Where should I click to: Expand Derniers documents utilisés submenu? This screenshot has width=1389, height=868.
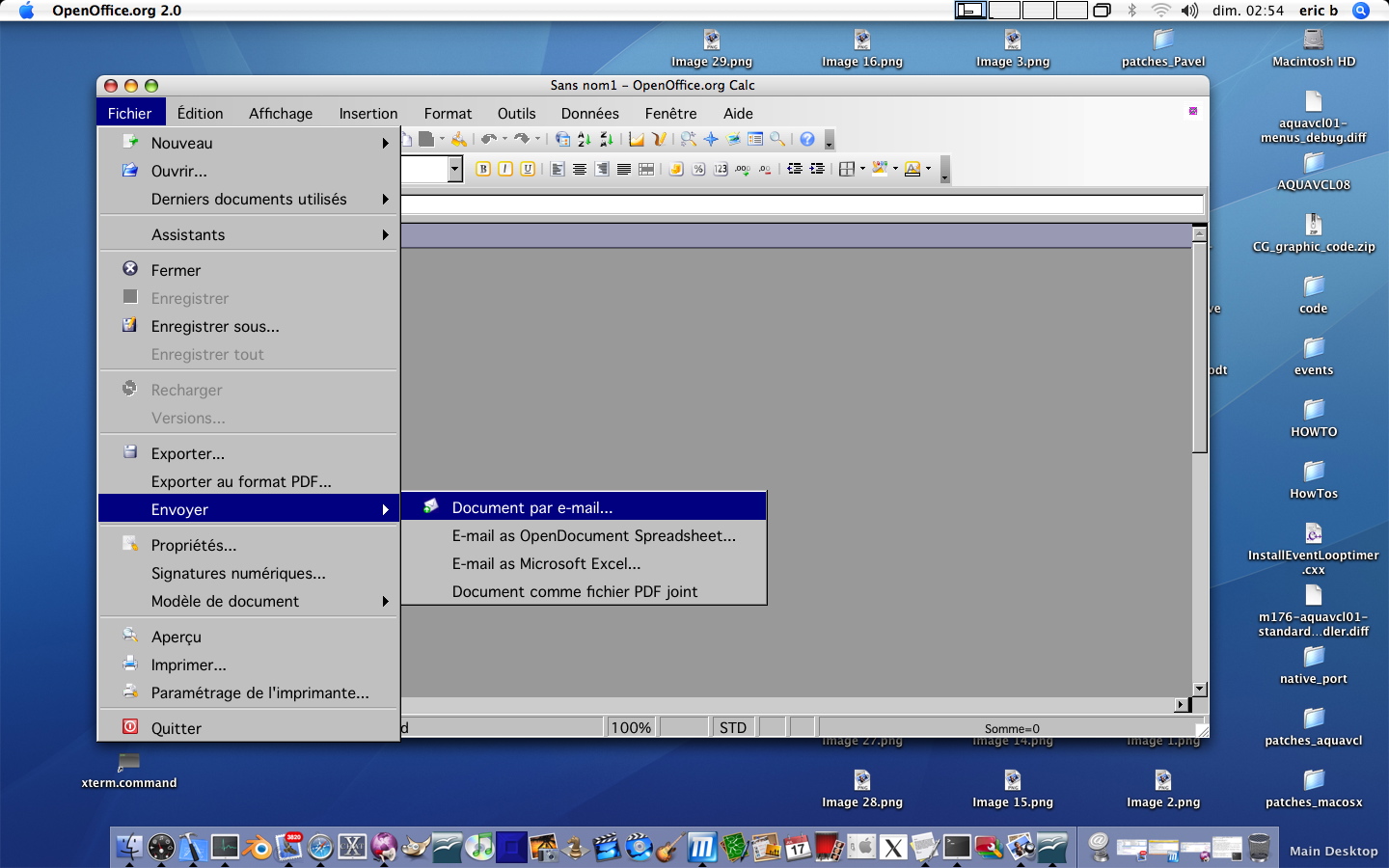point(385,199)
